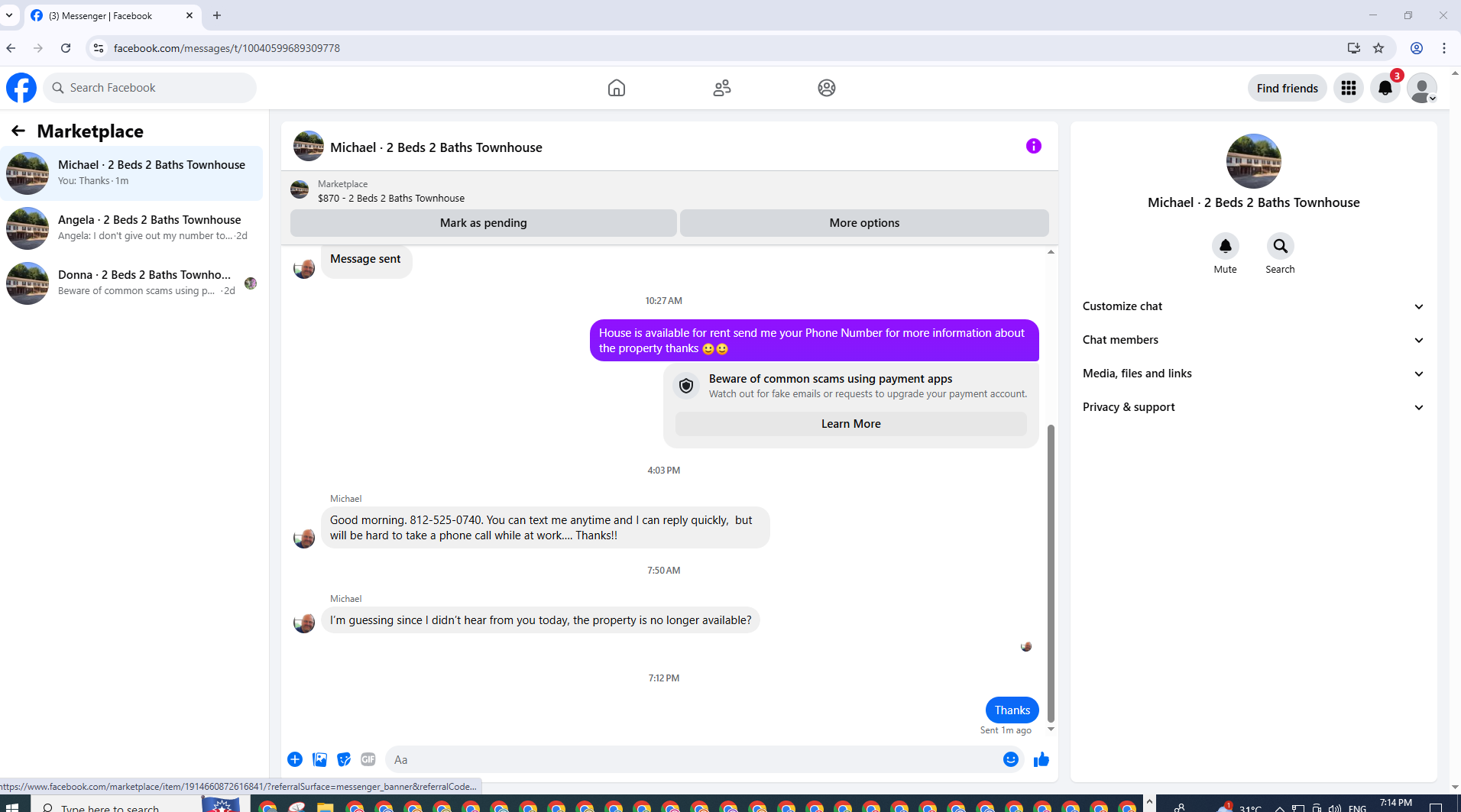The image size is (1461, 812).
Task: Open the Facebook Home feed icon
Action: click(617, 88)
